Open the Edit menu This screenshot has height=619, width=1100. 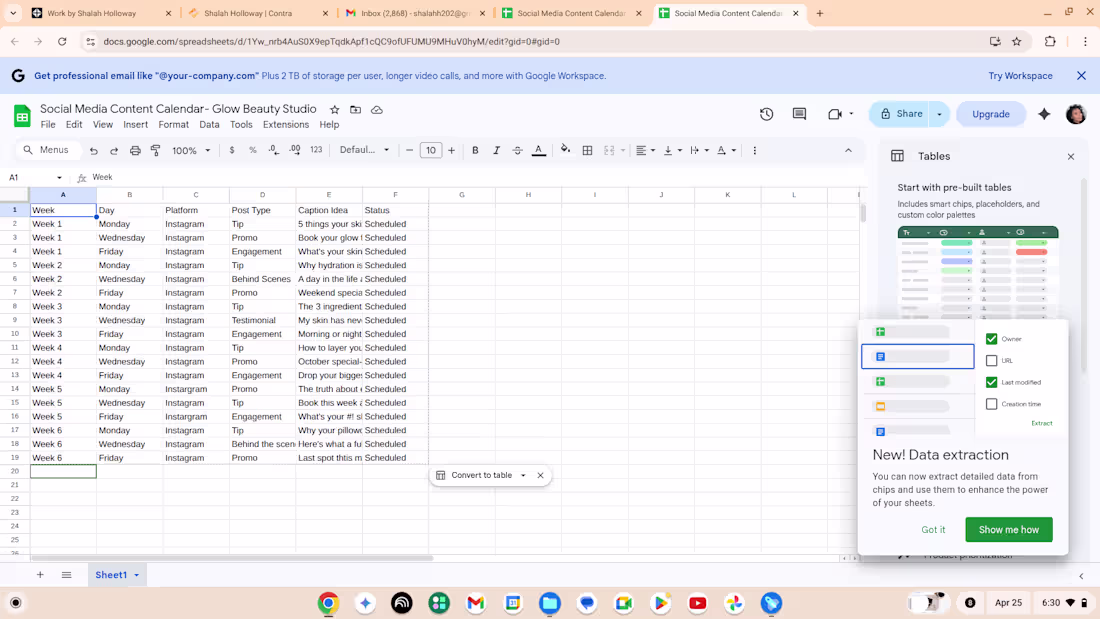pyautogui.click(x=74, y=125)
